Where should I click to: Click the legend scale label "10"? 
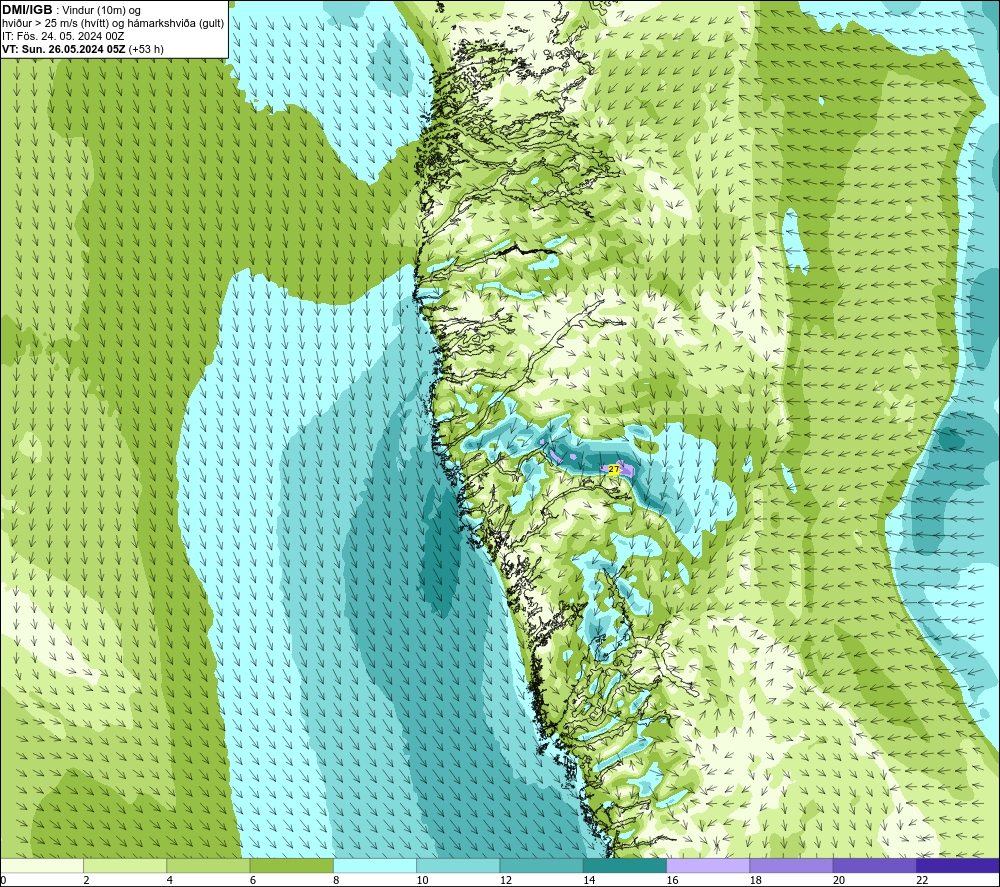pos(422,880)
